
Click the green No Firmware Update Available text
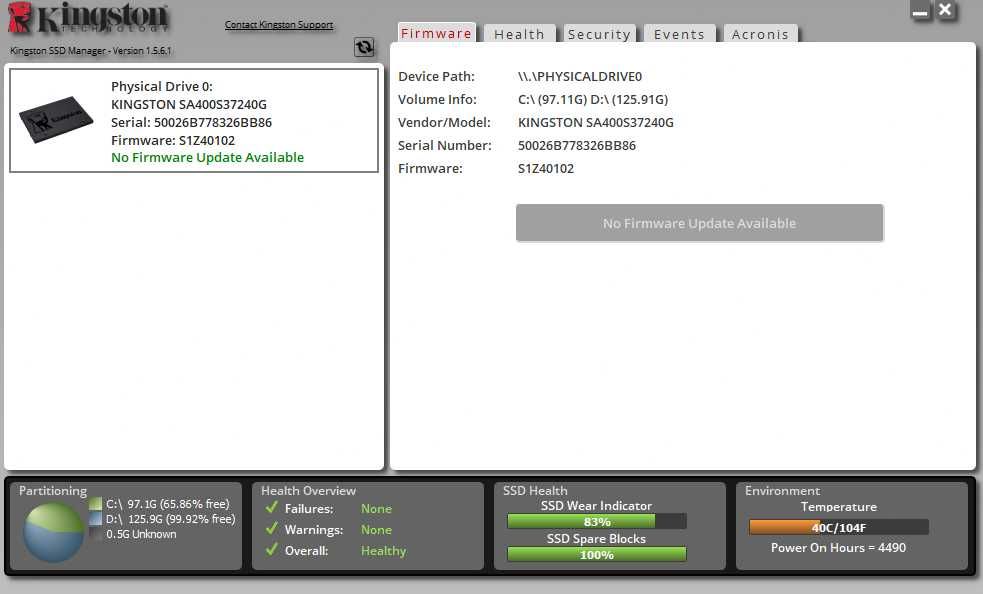click(x=208, y=157)
